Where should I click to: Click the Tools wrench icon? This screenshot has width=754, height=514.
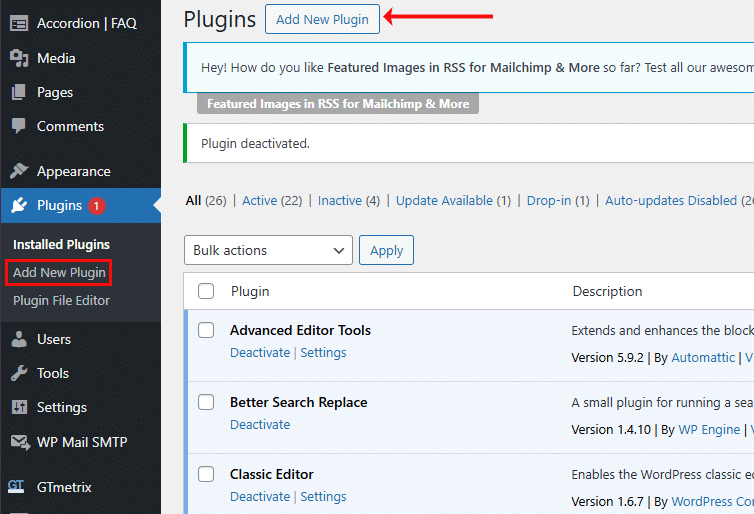[18, 373]
